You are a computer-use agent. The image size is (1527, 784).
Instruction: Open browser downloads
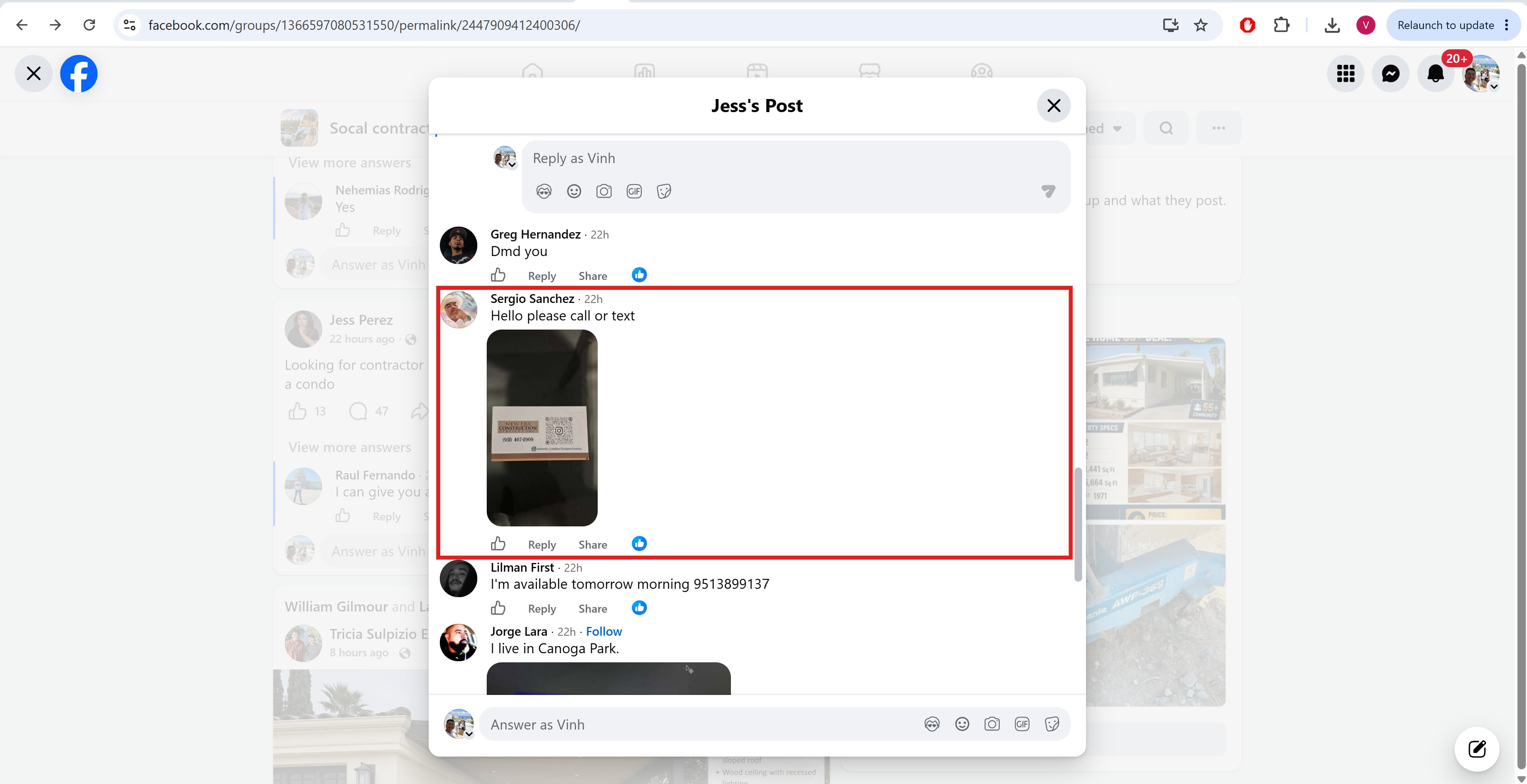tap(1332, 25)
